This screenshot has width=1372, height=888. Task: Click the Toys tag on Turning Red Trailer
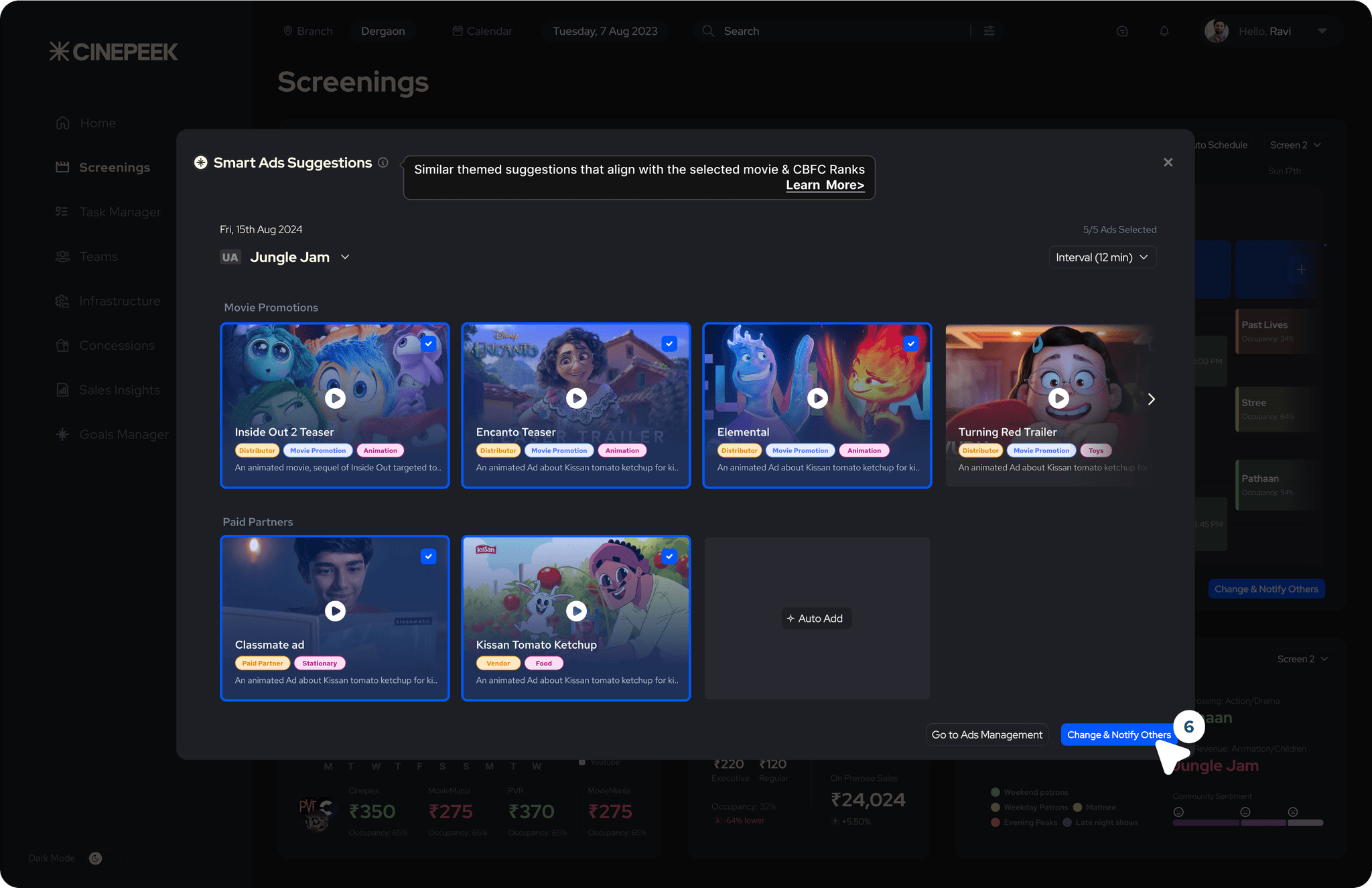[x=1096, y=450]
